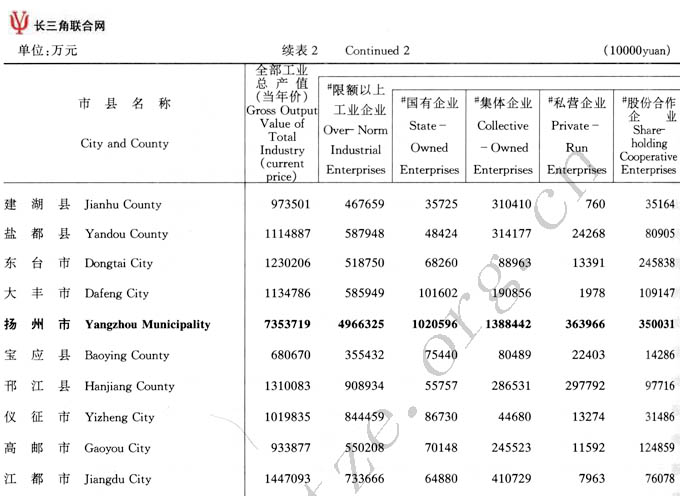The width and height of the screenshot is (680, 496).
Task: Click Jianhu County value 973501
Action: pyautogui.click(x=291, y=204)
